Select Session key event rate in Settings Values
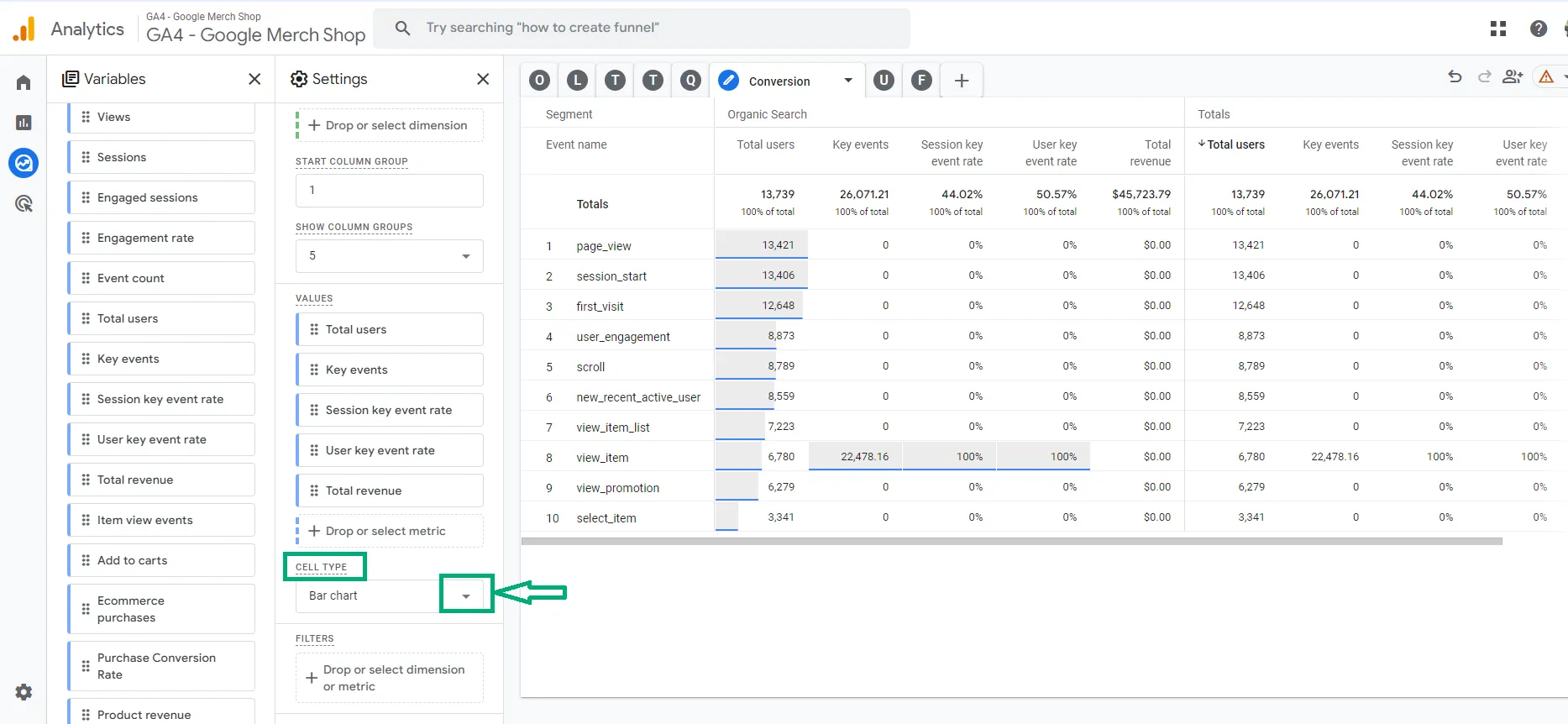The image size is (1568, 724). [390, 410]
